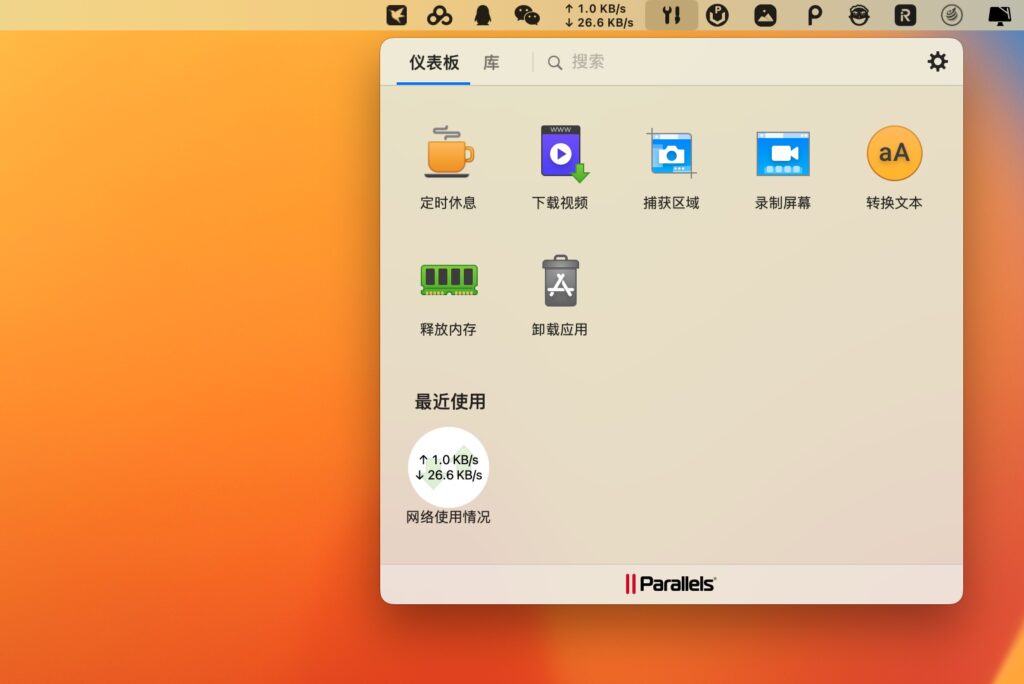Screen dimensions: 1024x684
Task: Switch to the 库 (Library) tab
Action: [491, 62]
